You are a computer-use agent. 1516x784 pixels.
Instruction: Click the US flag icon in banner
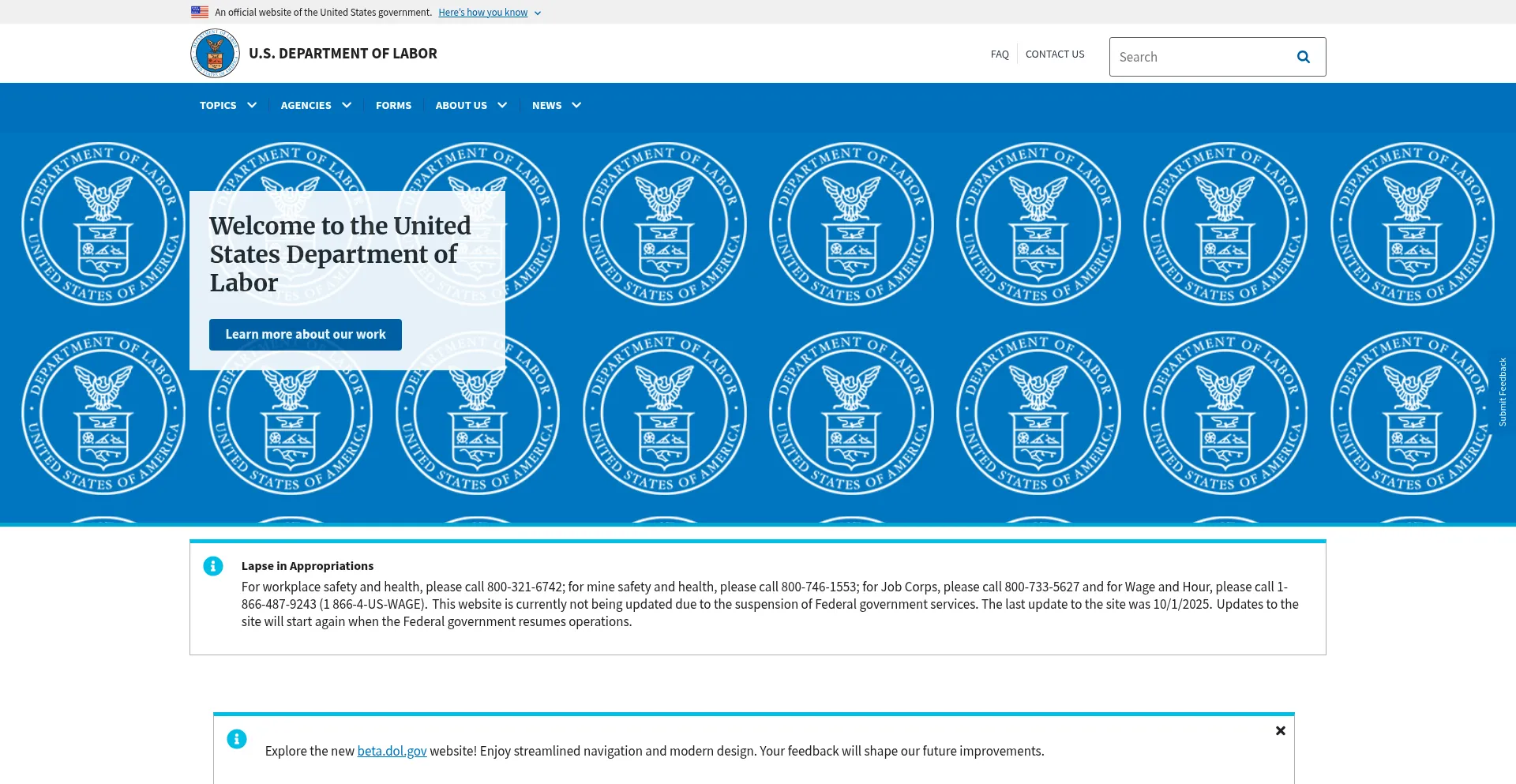pos(200,12)
